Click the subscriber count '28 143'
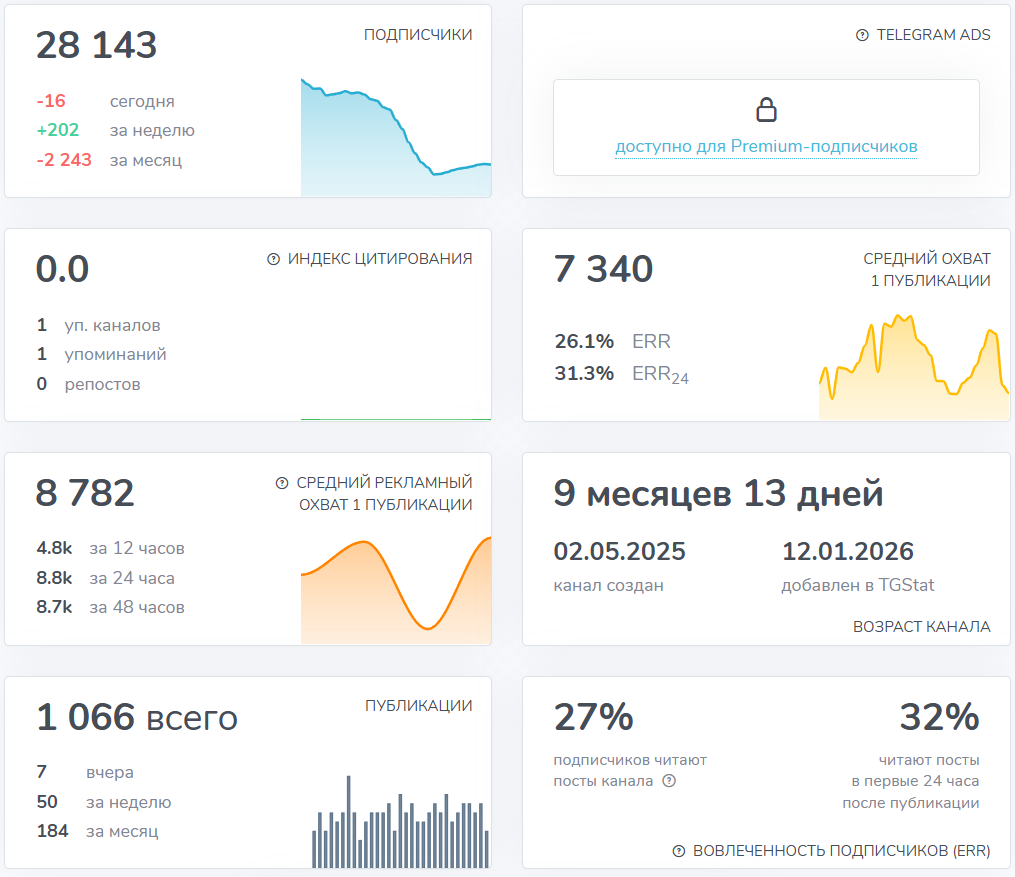This screenshot has width=1015, height=877. [96, 45]
